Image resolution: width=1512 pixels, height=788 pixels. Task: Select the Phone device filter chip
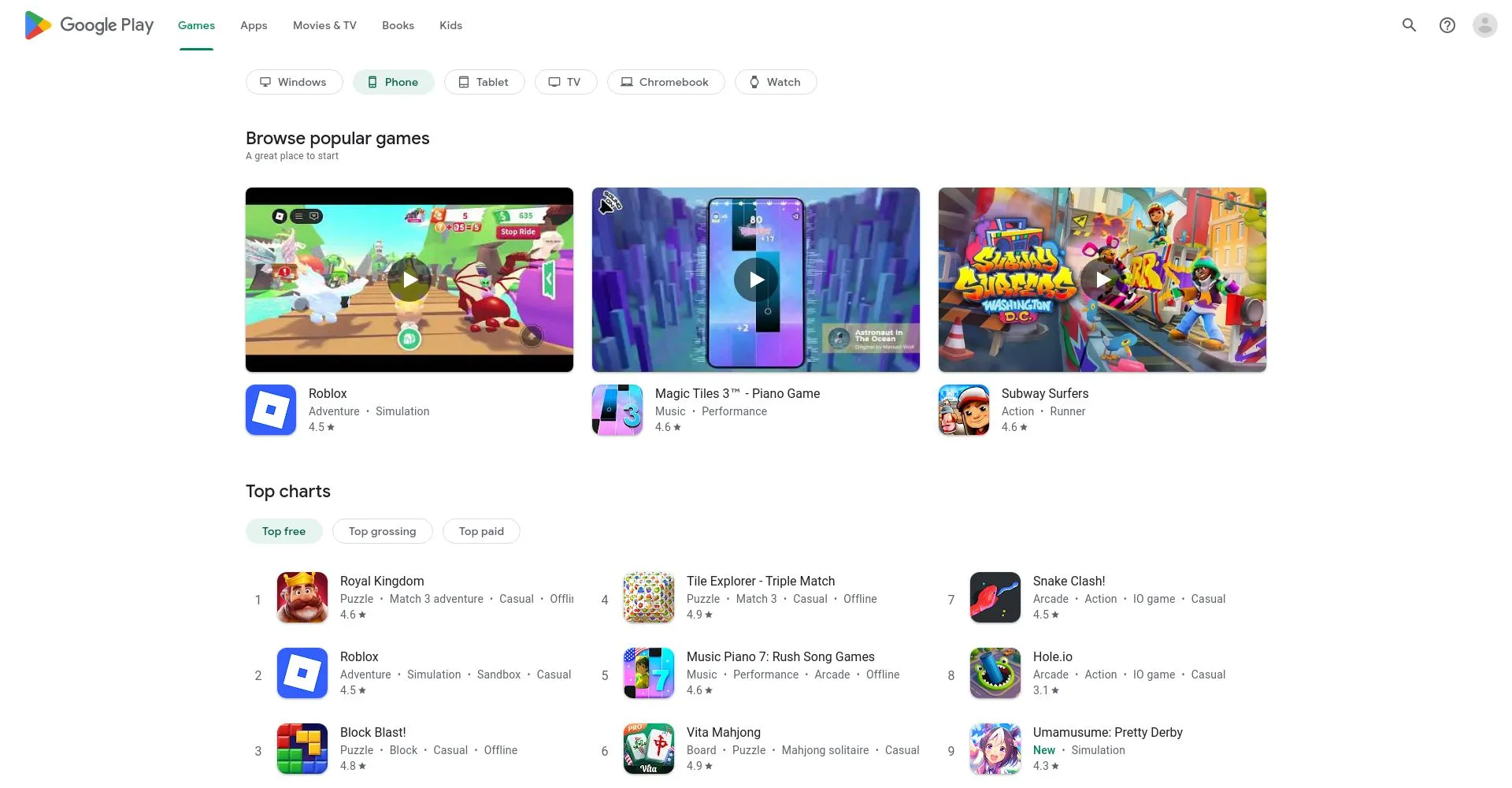point(393,82)
